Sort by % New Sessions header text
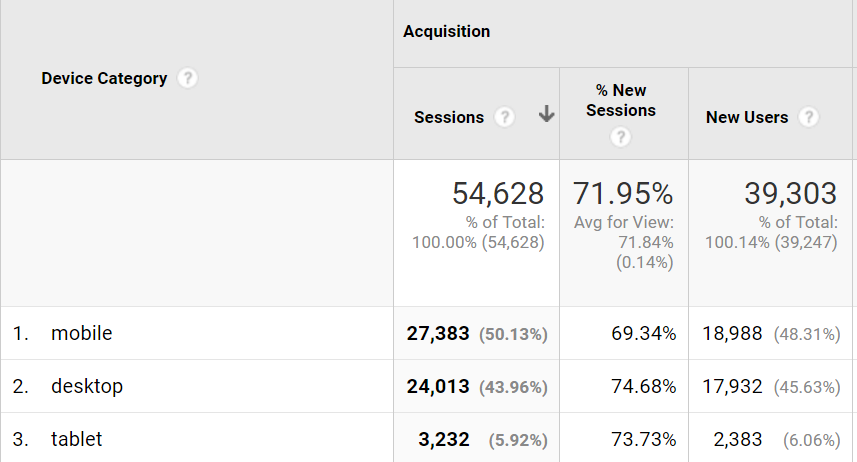The width and height of the screenshot is (857, 462). pos(621,100)
